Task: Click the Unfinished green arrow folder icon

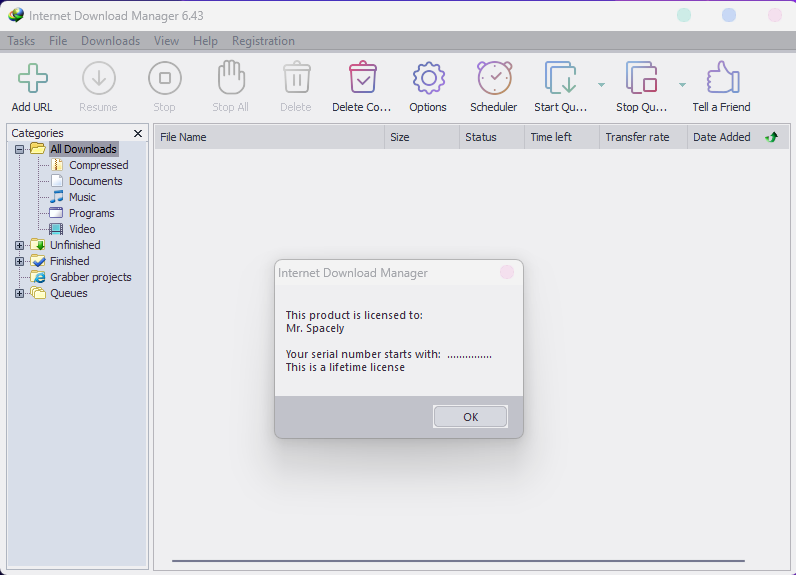Action: [38, 245]
